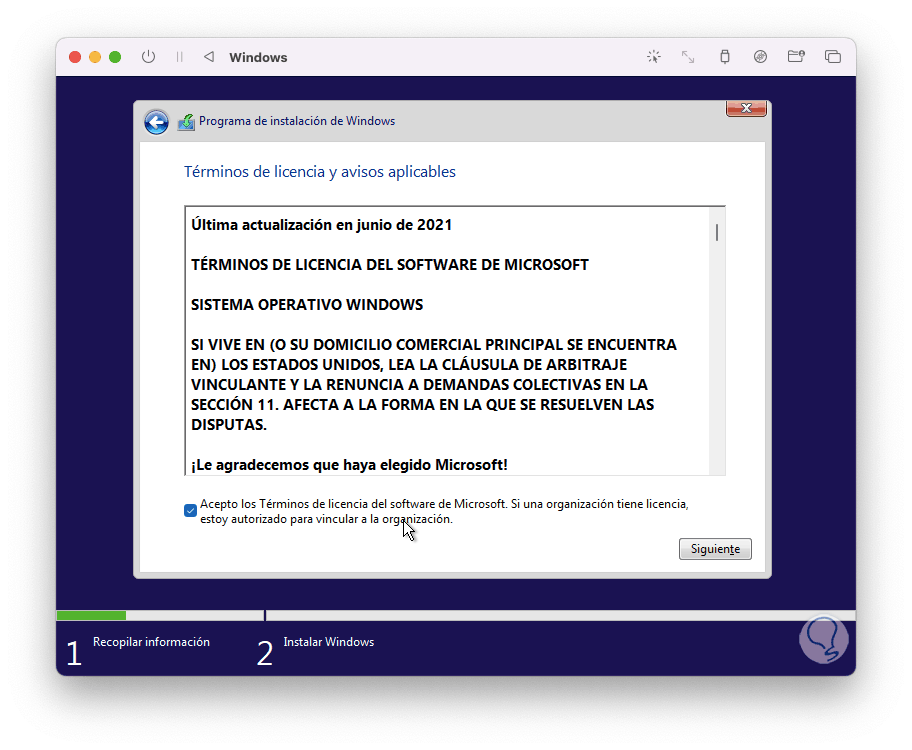912x750 pixels.
Task: Click the green installation progress bar
Action: (91, 615)
